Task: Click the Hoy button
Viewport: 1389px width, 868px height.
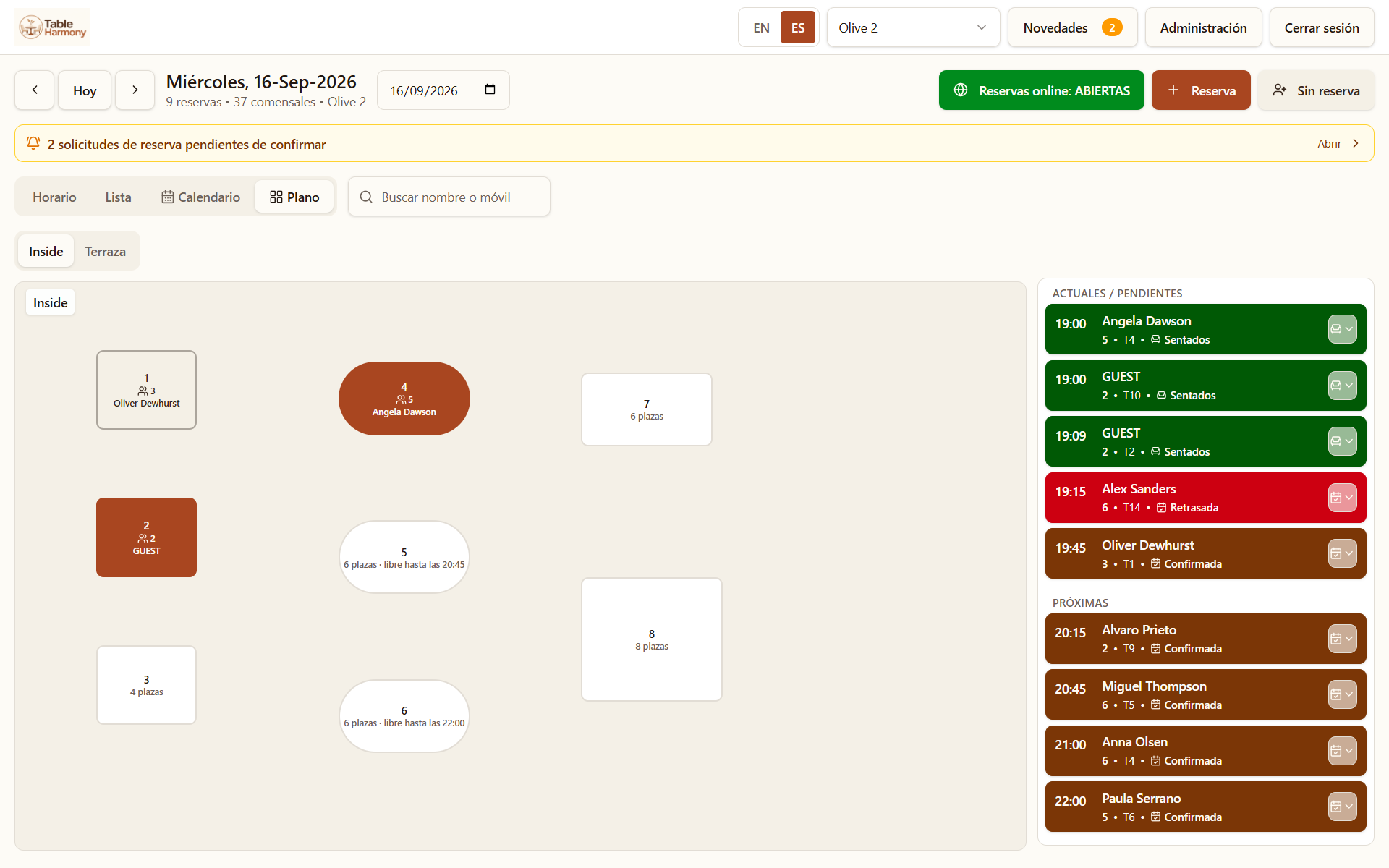Action: 85,90
